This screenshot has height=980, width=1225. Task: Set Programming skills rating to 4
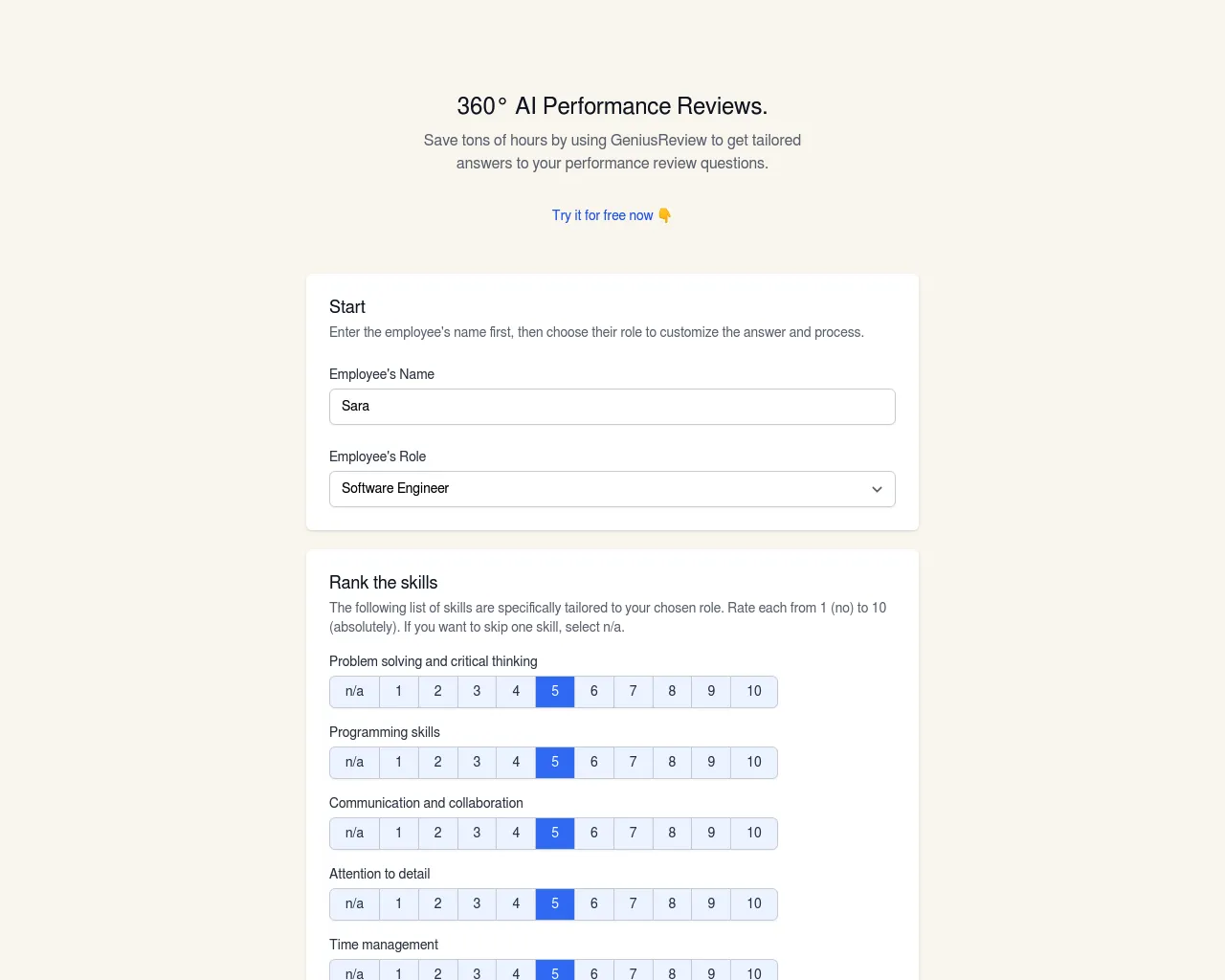tap(516, 763)
